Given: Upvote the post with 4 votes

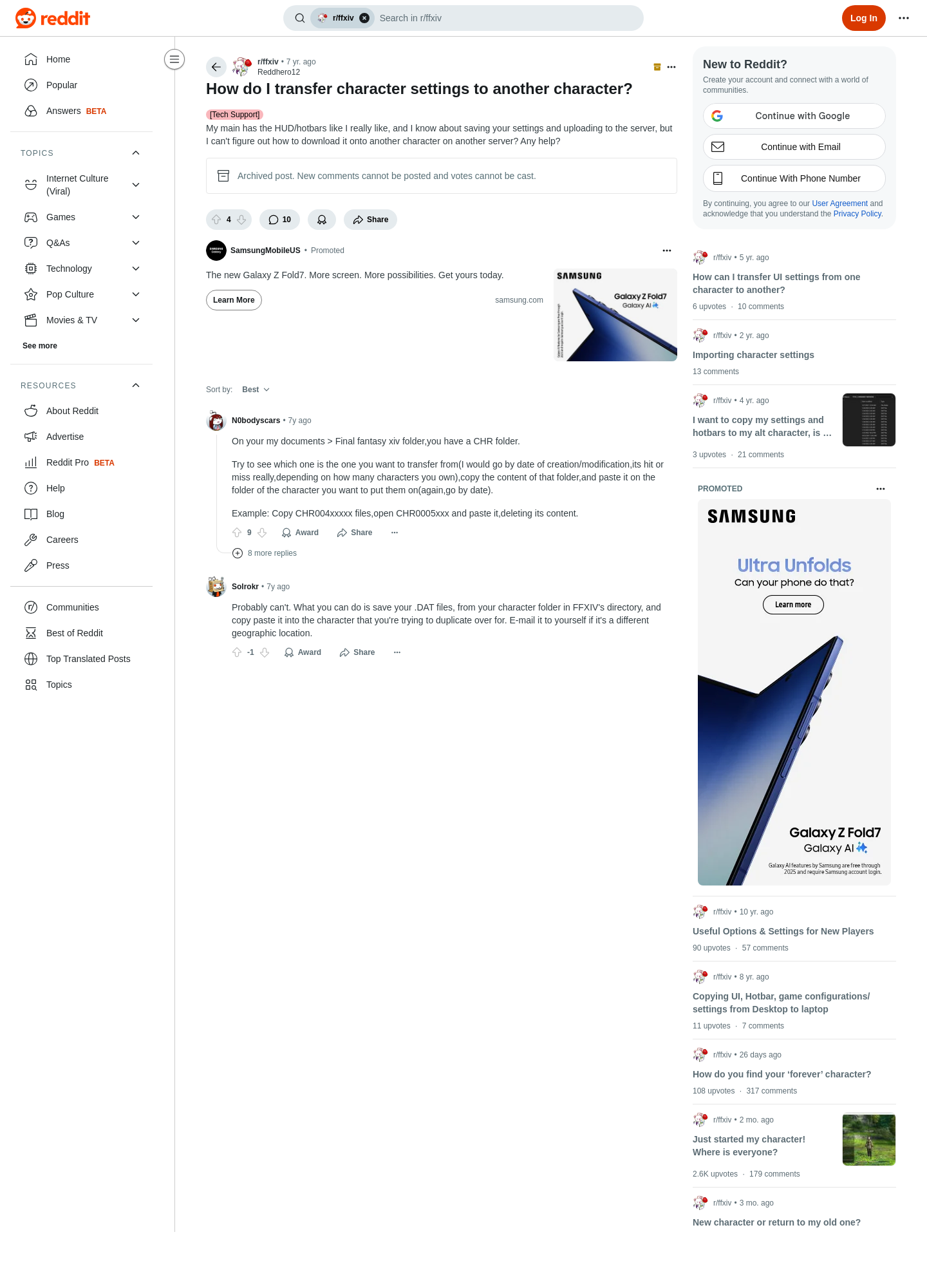Looking at the screenshot, I should (x=216, y=220).
